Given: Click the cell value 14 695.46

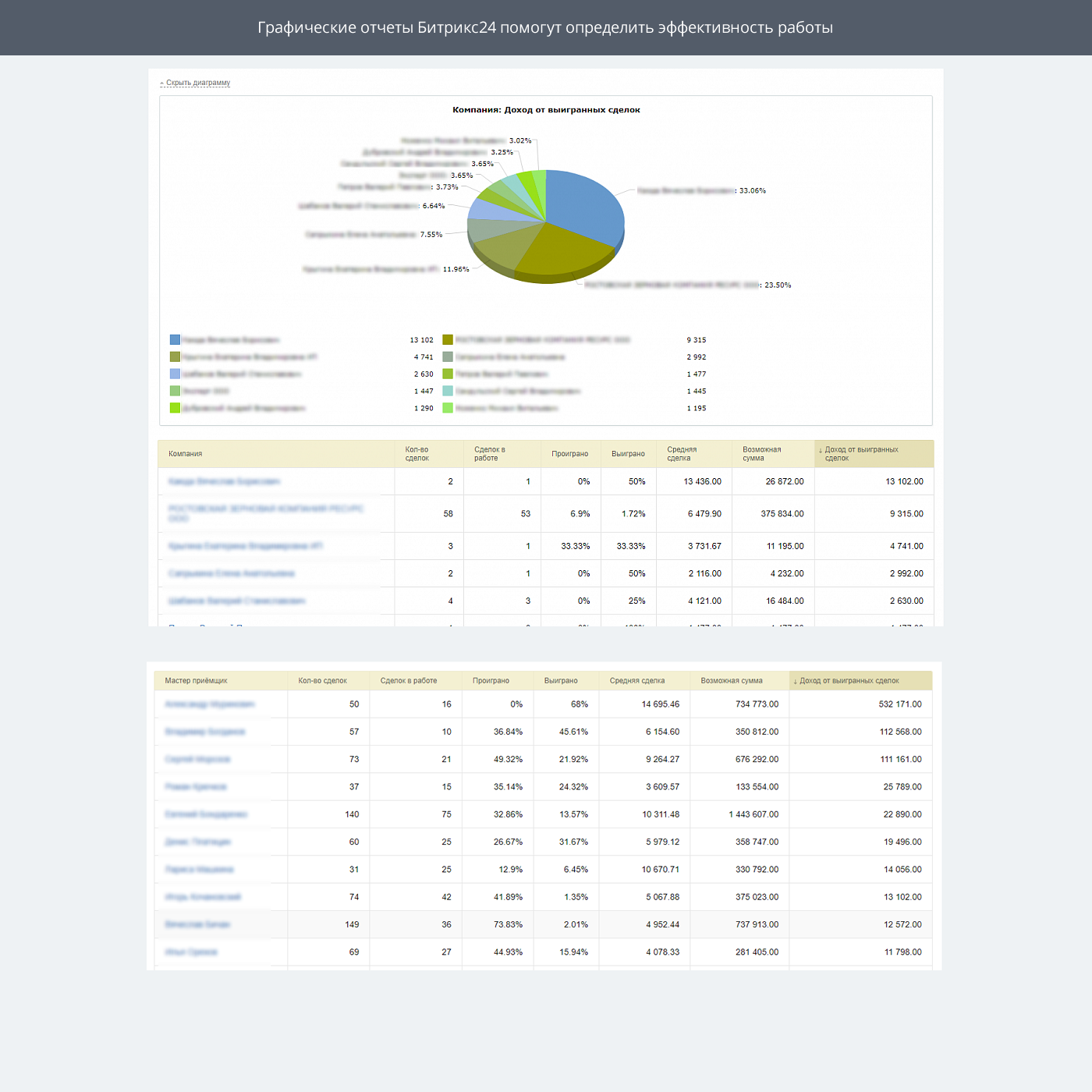Looking at the screenshot, I should point(660,704).
